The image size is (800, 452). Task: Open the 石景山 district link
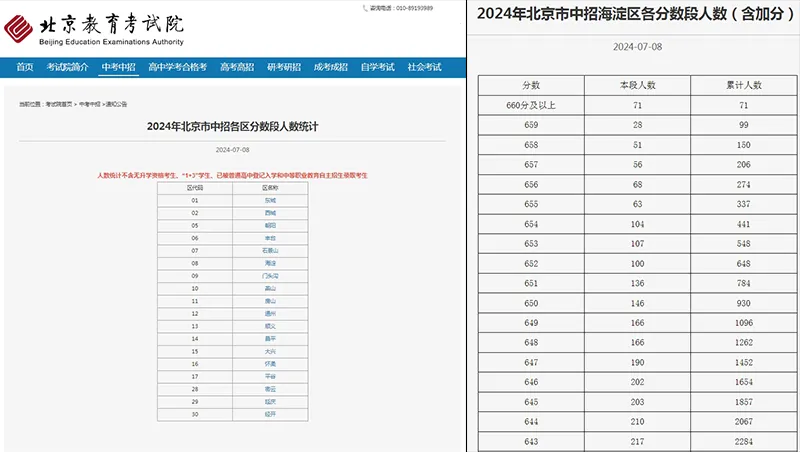coord(270,251)
